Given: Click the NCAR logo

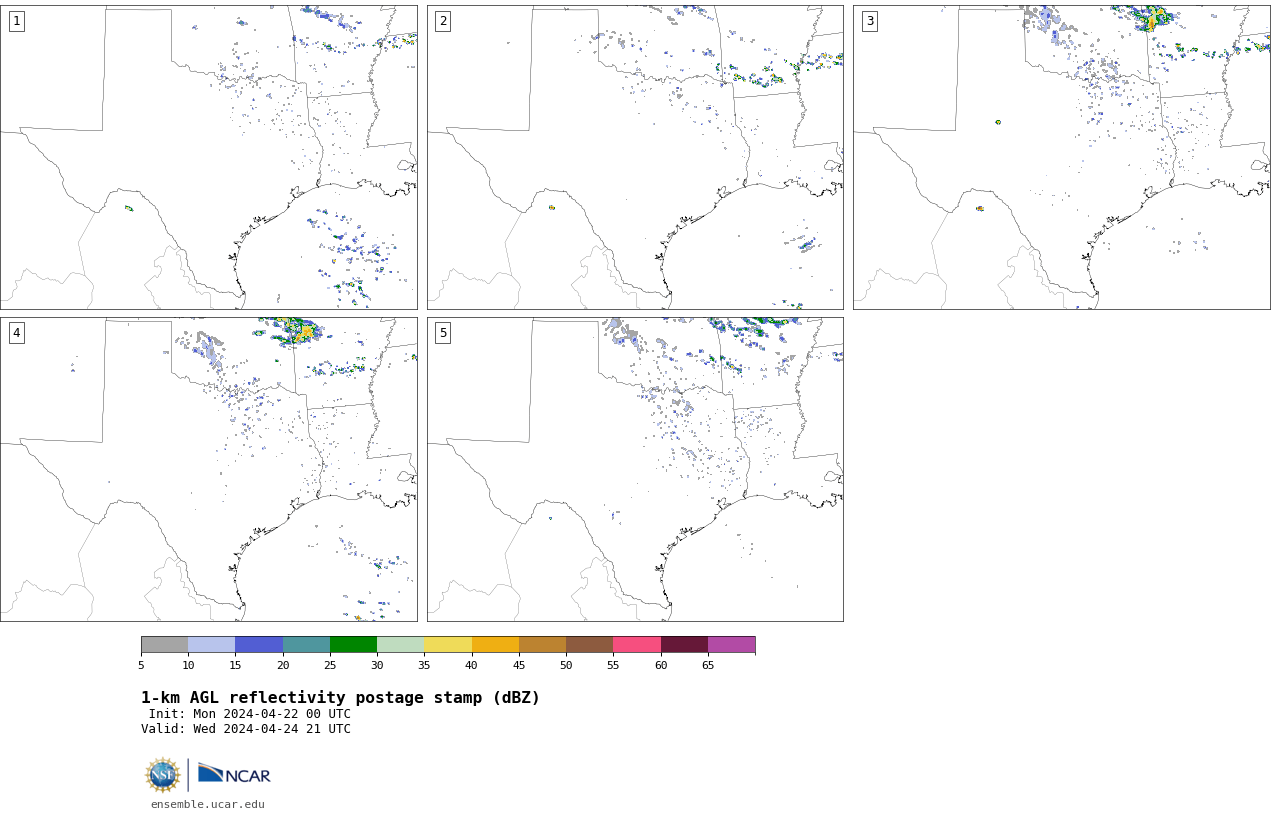Looking at the screenshot, I should 234,774.
